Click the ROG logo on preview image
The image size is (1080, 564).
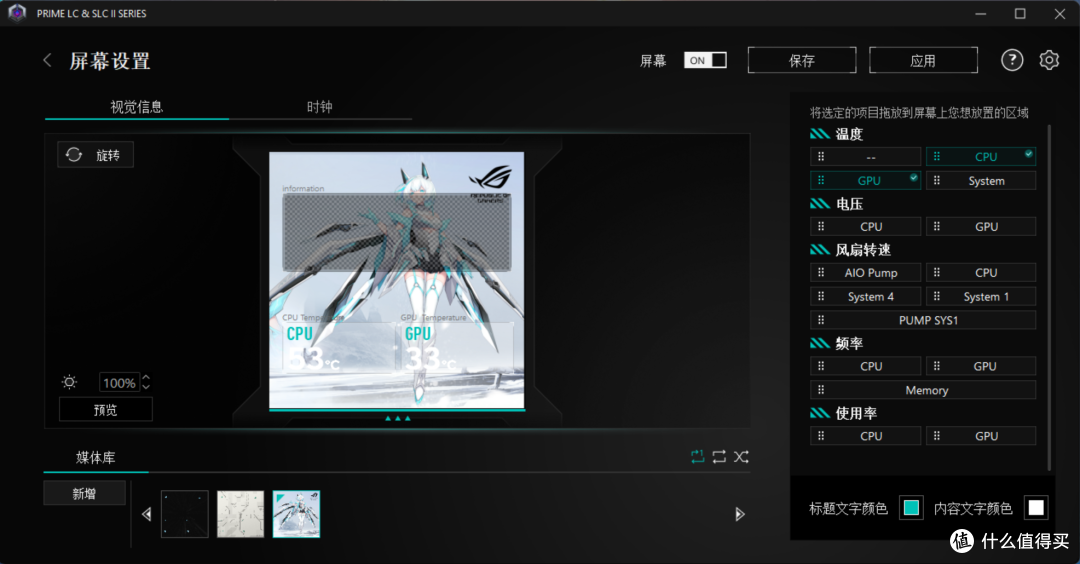point(490,182)
